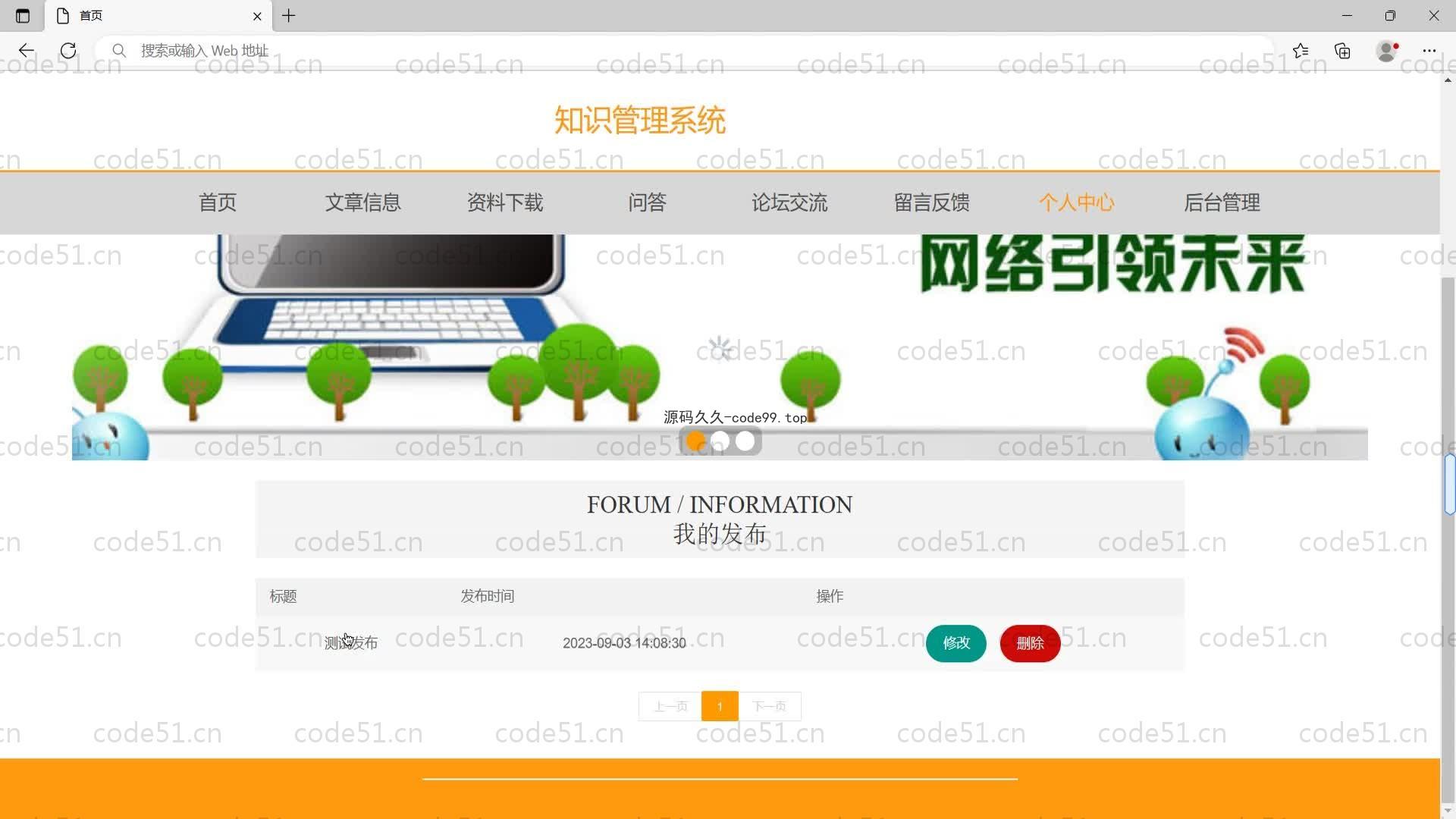Open 后台管理 navigation item
The width and height of the screenshot is (1456, 819).
point(1222,202)
